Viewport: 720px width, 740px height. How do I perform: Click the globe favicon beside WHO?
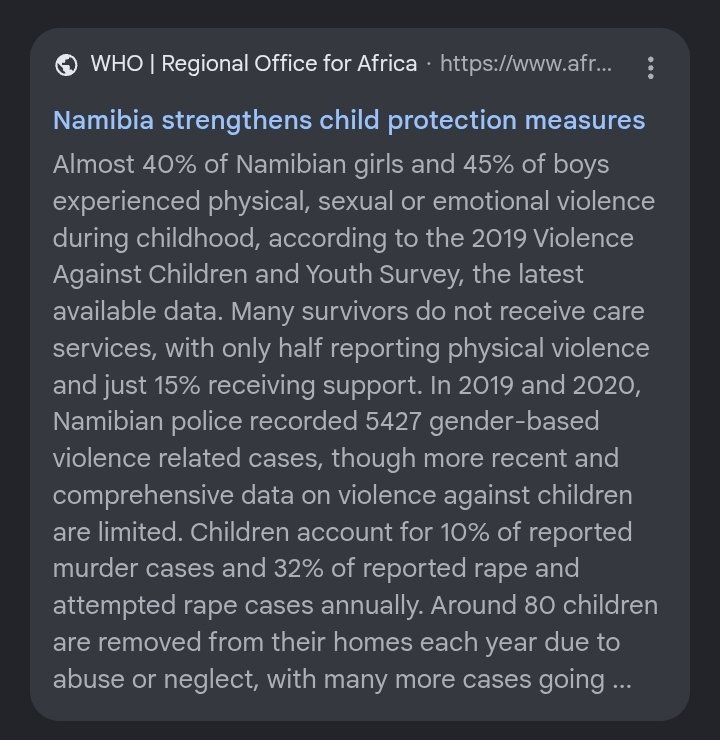[66, 65]
